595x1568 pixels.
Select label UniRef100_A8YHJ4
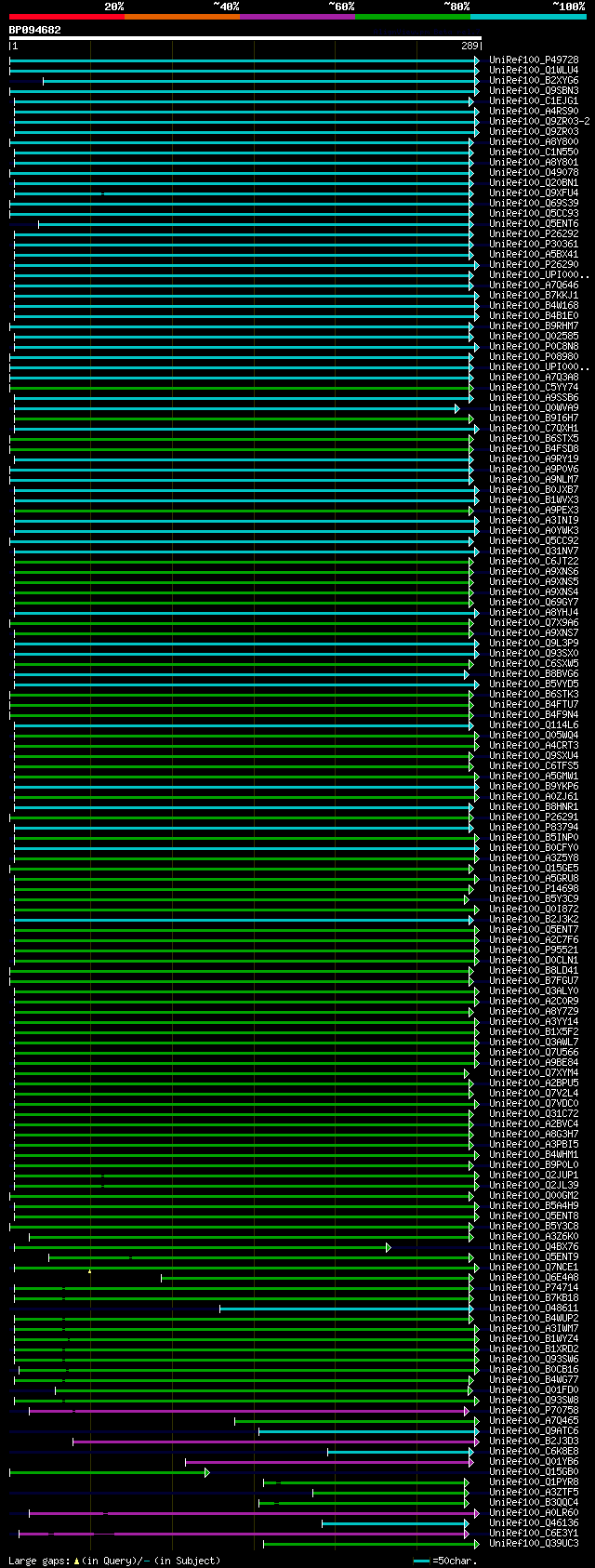click(534, 612)
